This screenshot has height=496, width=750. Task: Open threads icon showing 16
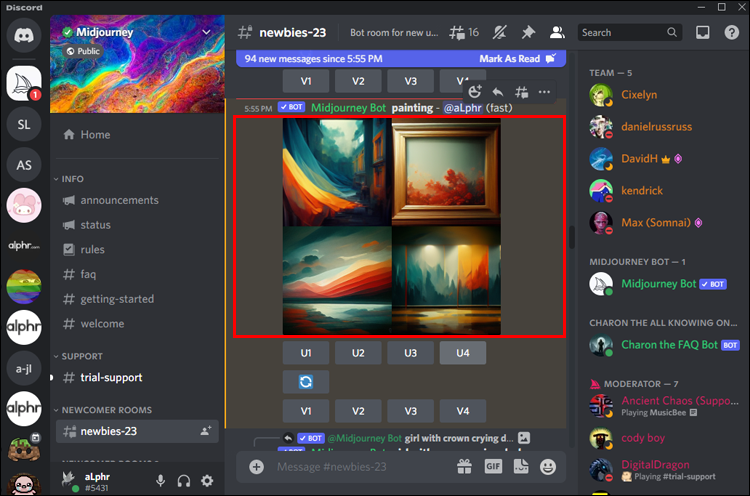click(464, 33)
